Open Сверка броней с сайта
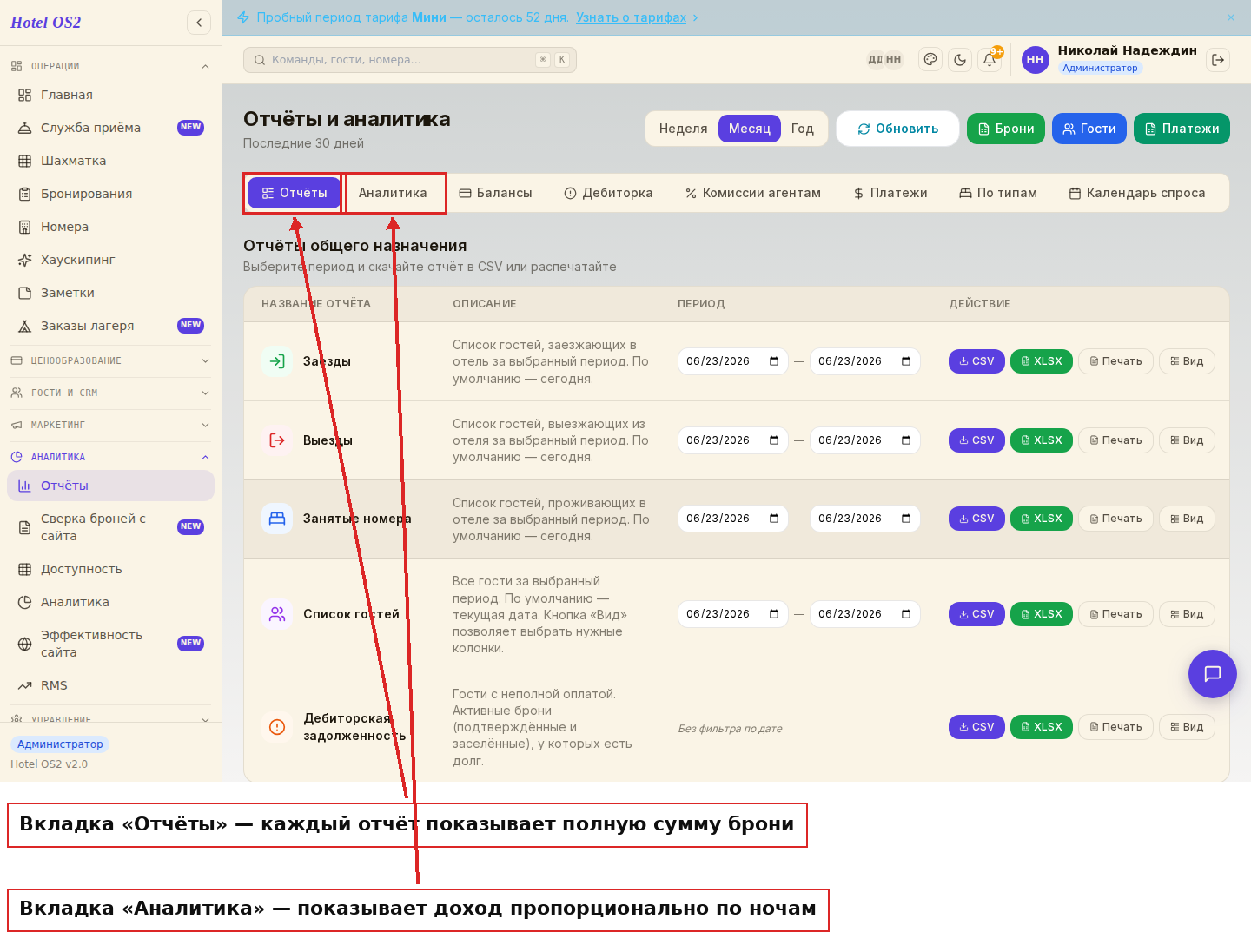Screen dimensions: 1251x952 pyautogui.click(x=110, y=527)
